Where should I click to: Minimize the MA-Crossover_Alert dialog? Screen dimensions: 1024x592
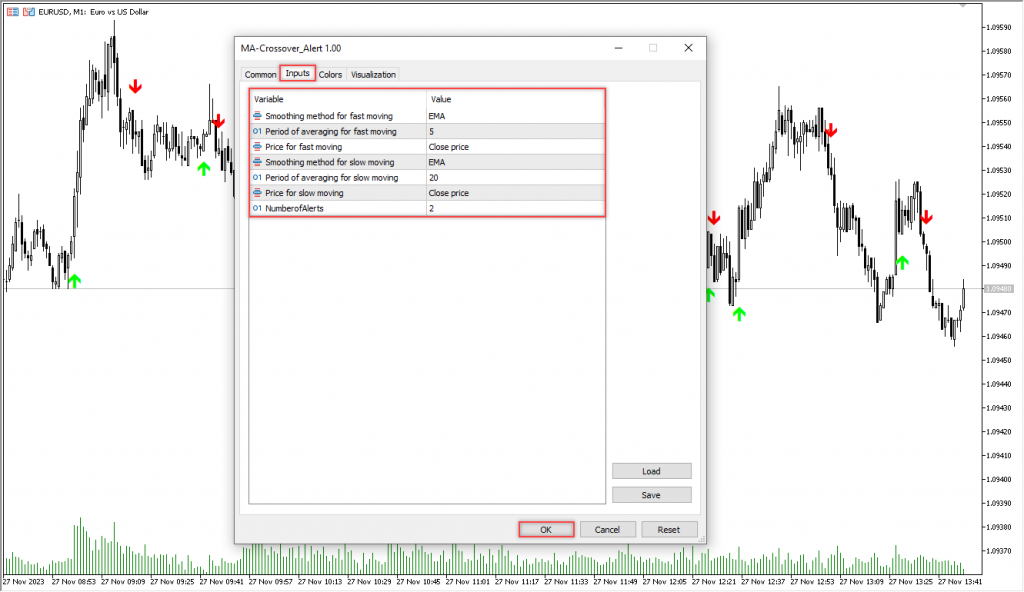pyautogui.click(x=618, y=48)
